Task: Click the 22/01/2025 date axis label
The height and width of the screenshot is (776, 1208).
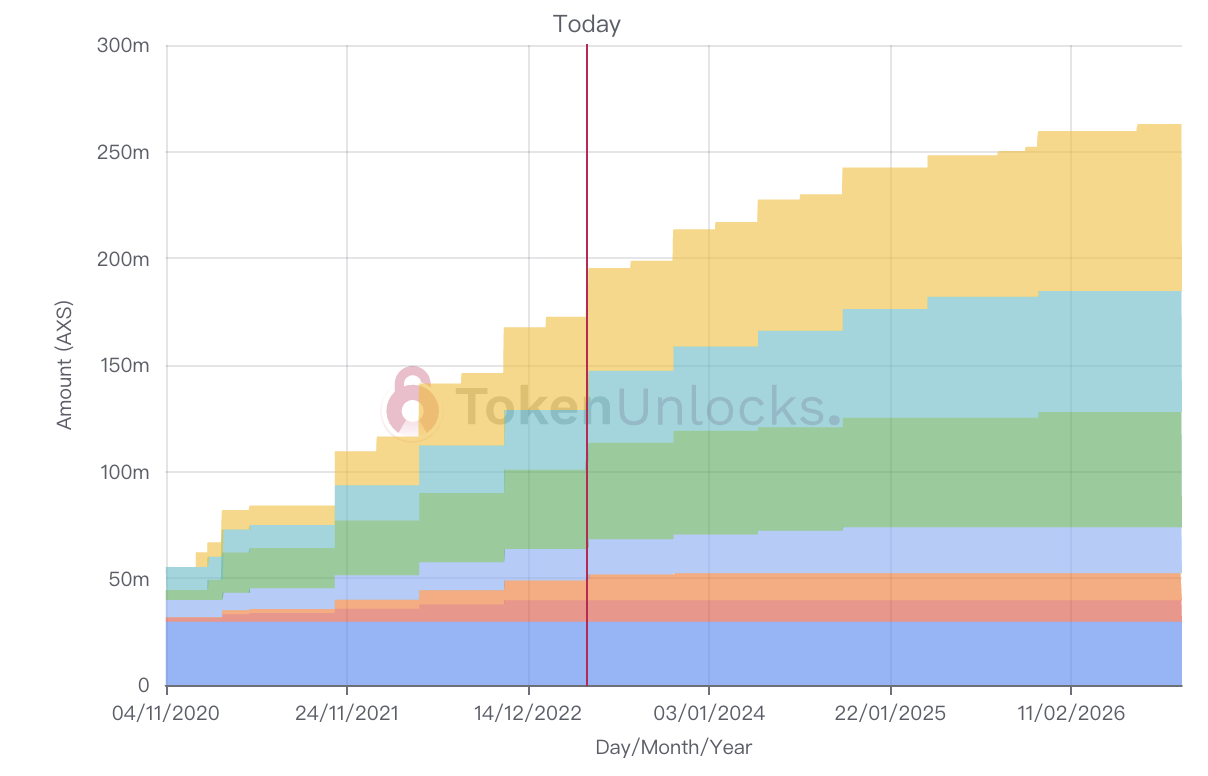Action: tap(890, 714)
